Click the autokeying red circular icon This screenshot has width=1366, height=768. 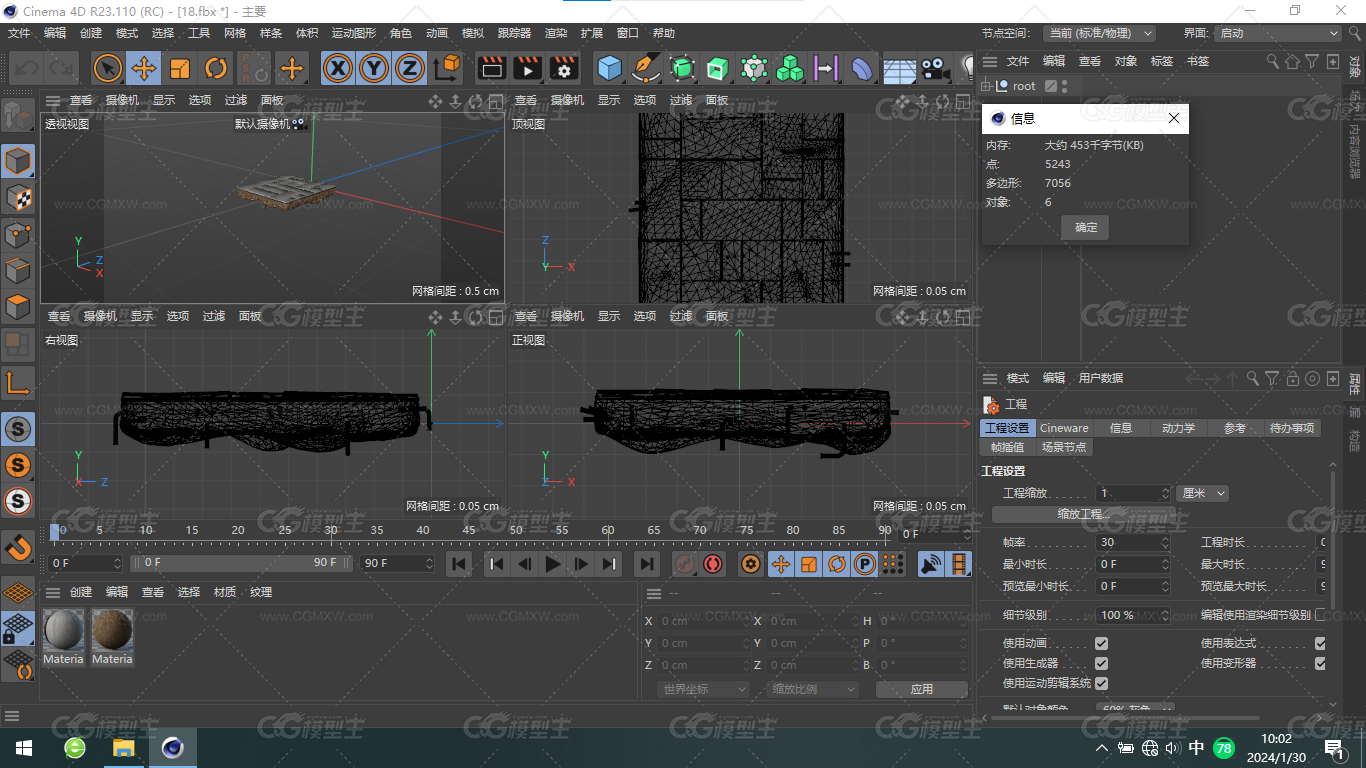713,564
